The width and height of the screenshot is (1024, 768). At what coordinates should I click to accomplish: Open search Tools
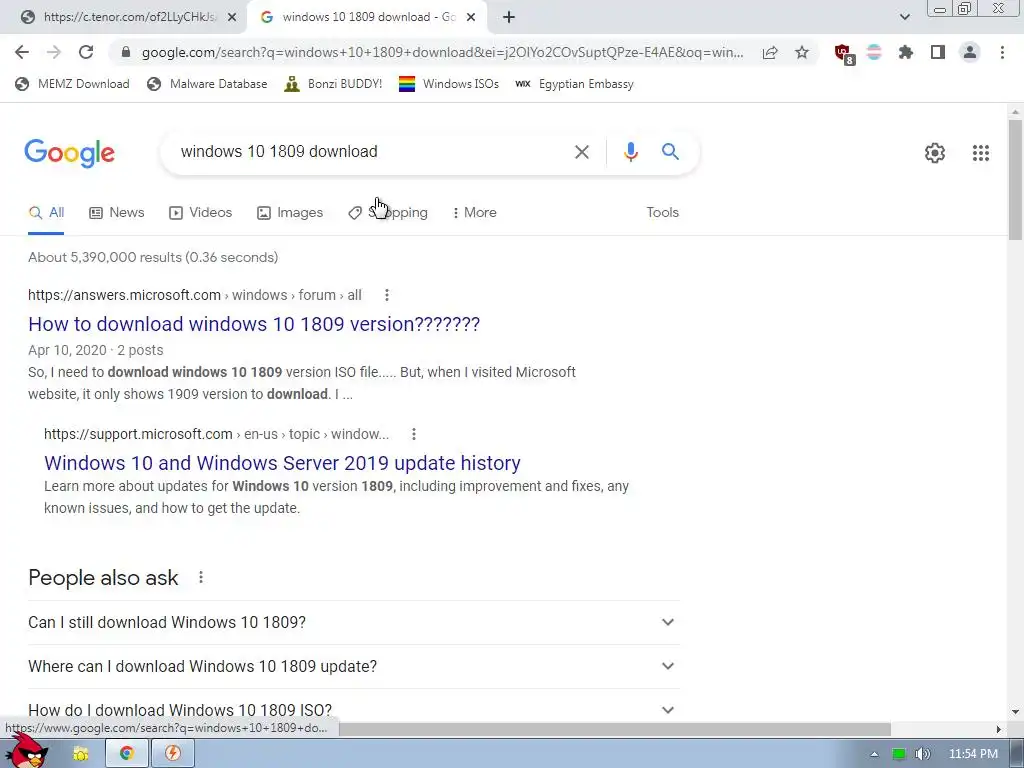pyautogui.click(x=662, y=213)
